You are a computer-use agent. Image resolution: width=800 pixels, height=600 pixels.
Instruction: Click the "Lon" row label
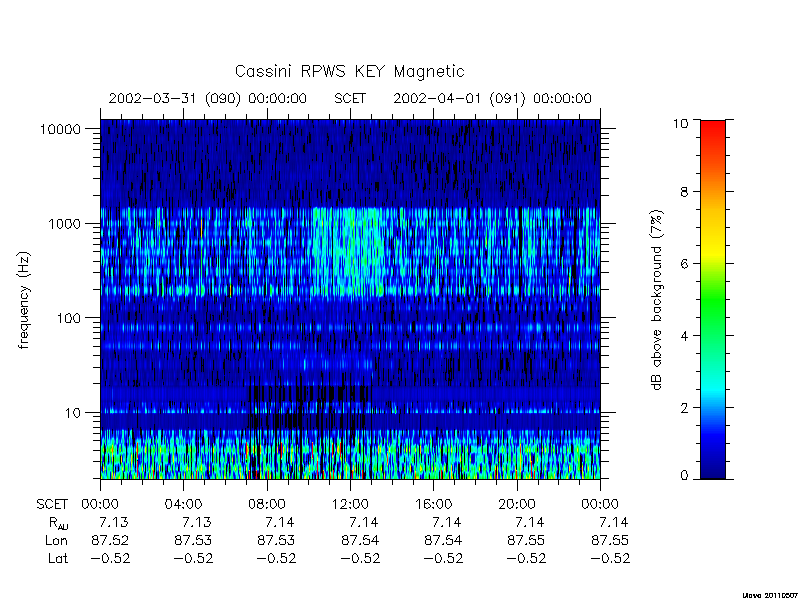[57, 540]
